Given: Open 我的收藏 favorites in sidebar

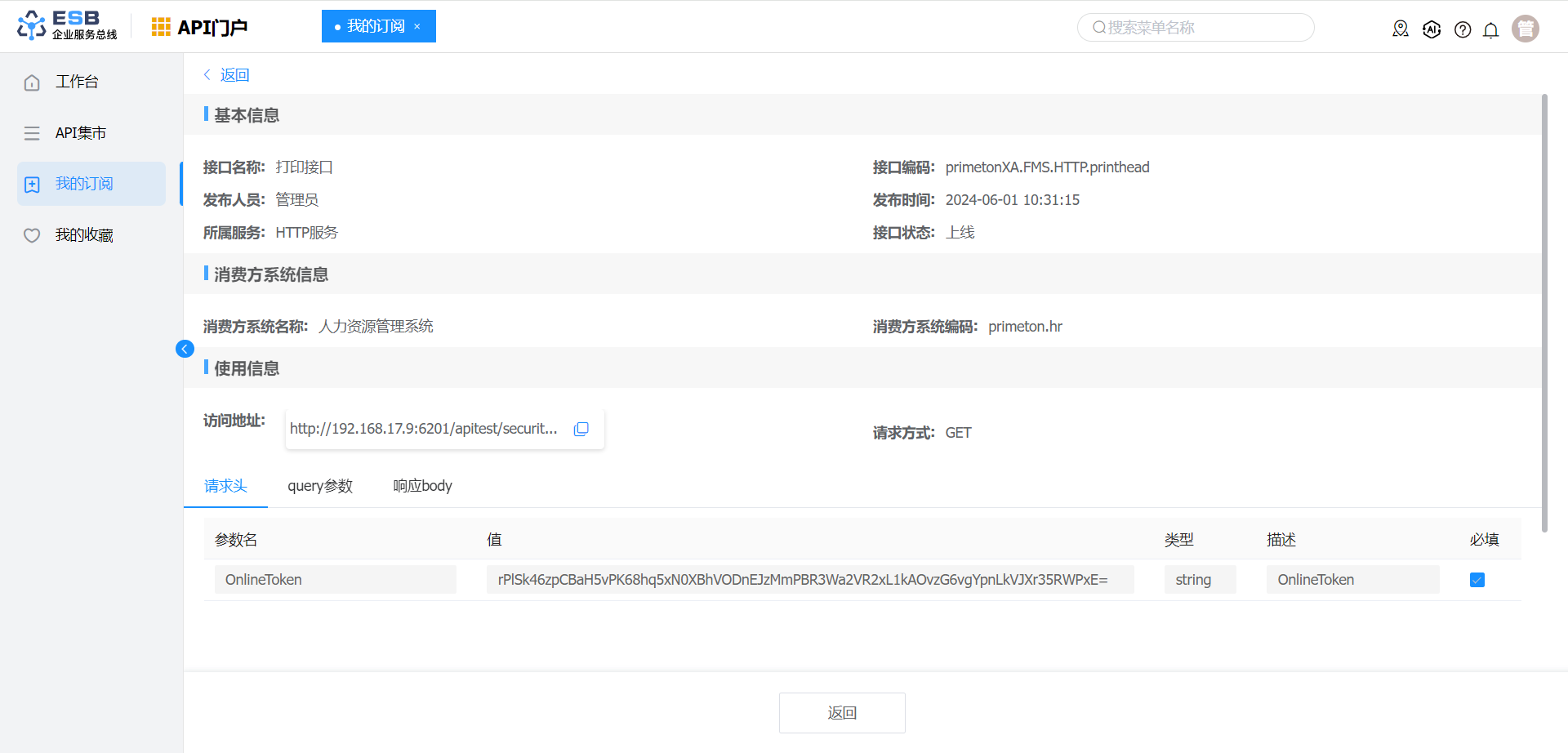Looking at the screenshot, I should (x=83, y=235).
